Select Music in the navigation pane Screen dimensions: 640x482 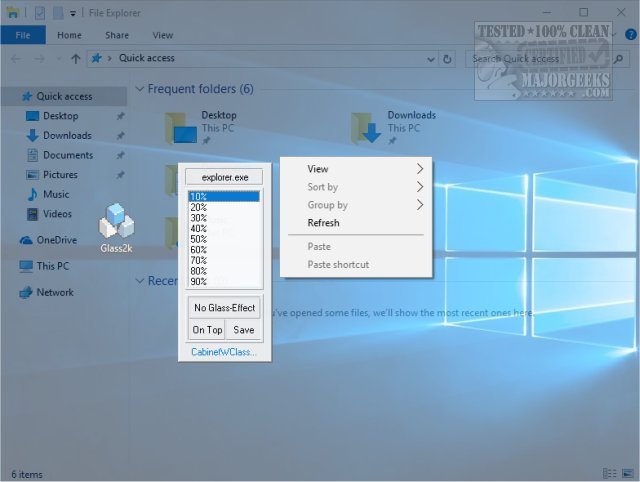56,194
